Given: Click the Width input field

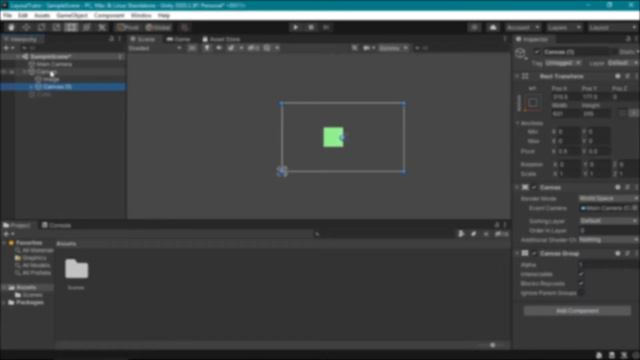Looking at the screenshot, I should pyautogui.click(x=565, y=114).
